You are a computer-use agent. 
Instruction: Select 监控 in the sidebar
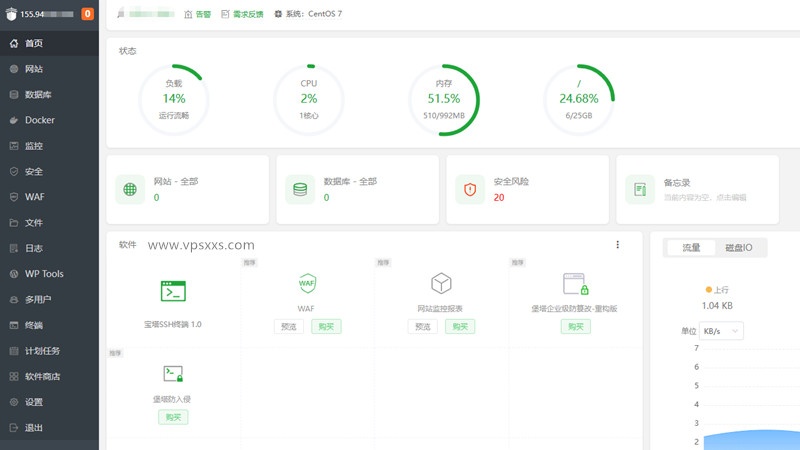point(49,146)
